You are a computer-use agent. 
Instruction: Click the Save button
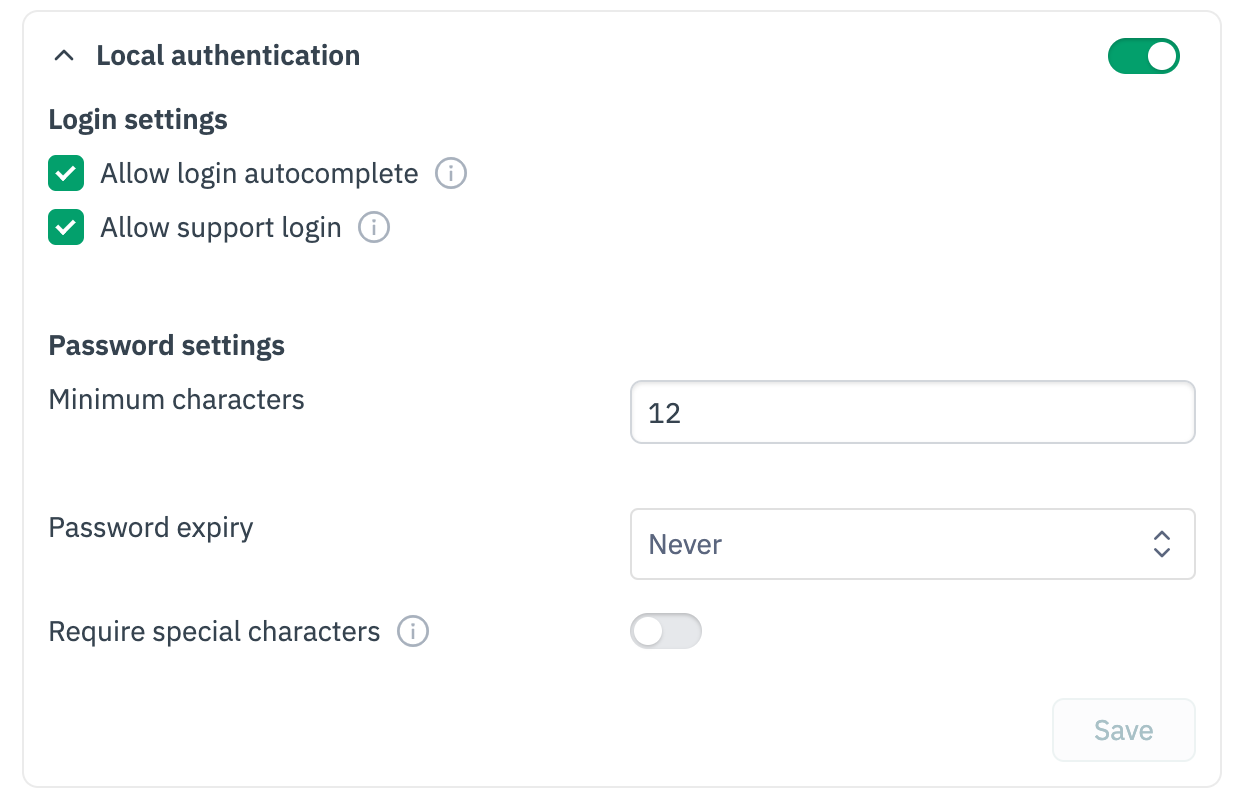1123,730
